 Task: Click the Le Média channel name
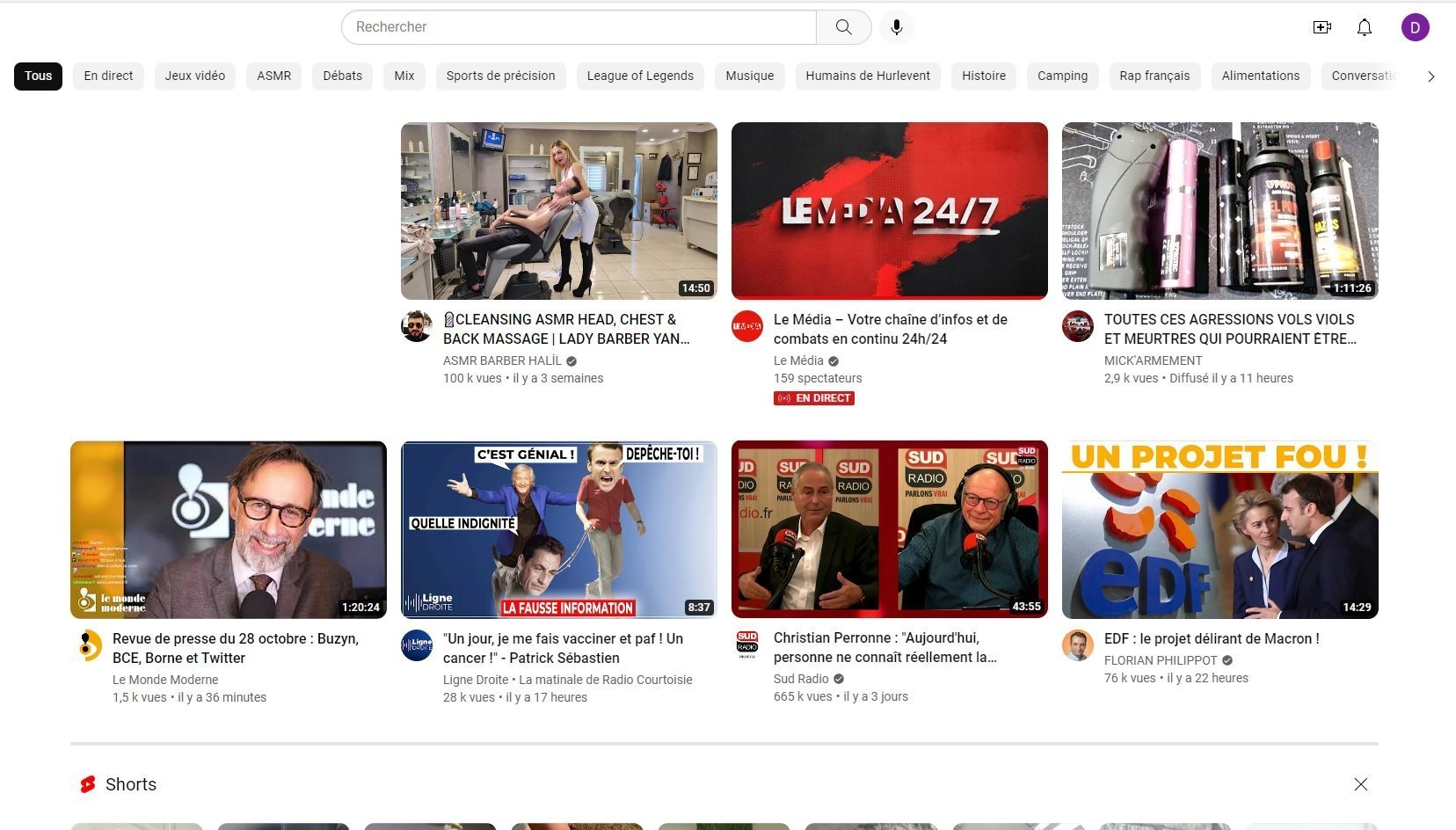click(798, 360)
